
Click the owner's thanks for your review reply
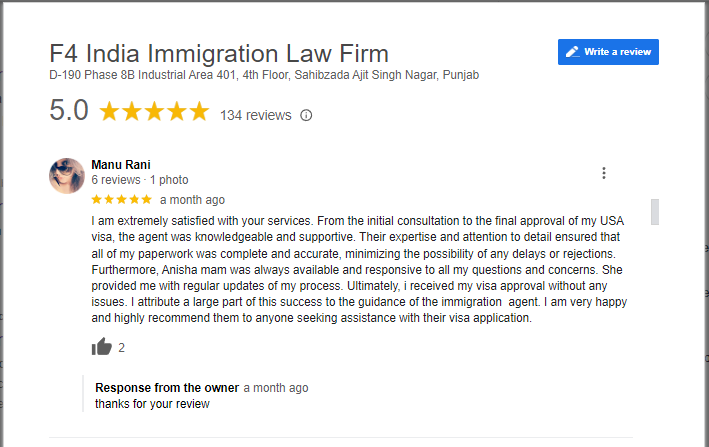click(152, 404)
